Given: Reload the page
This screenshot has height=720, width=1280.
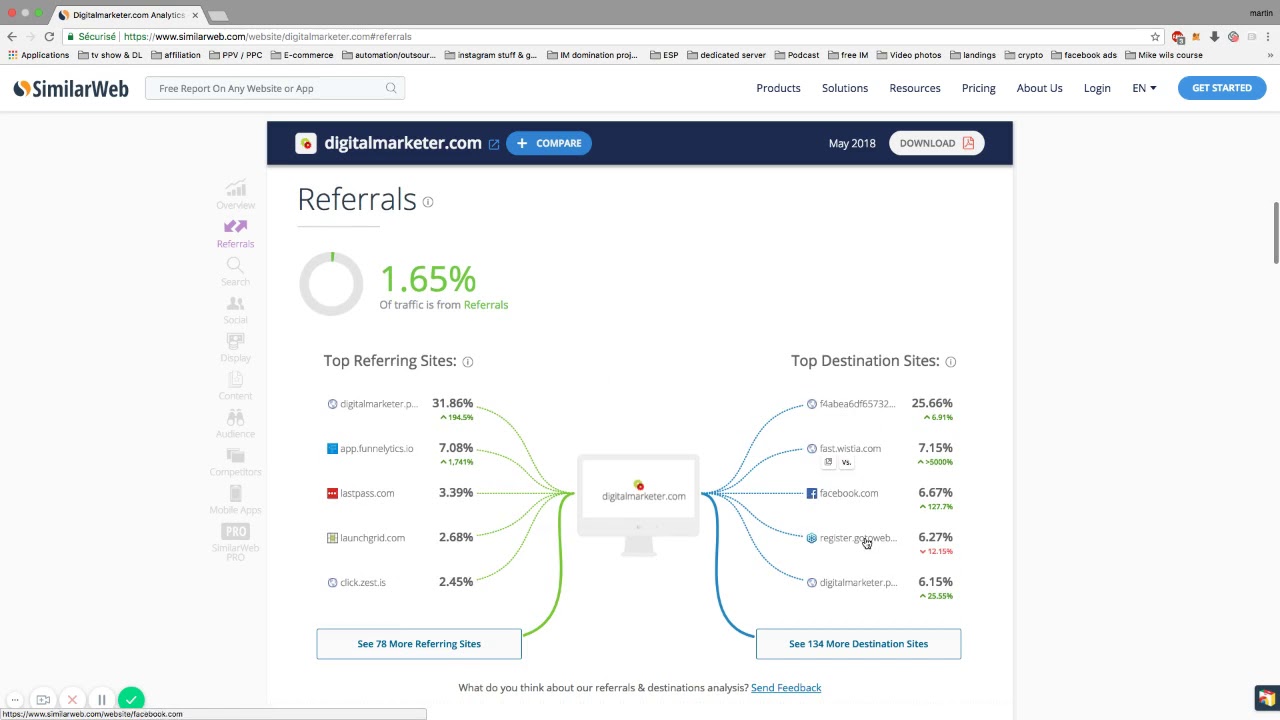Looking at the screenshot, I should (x=49, y=36).
